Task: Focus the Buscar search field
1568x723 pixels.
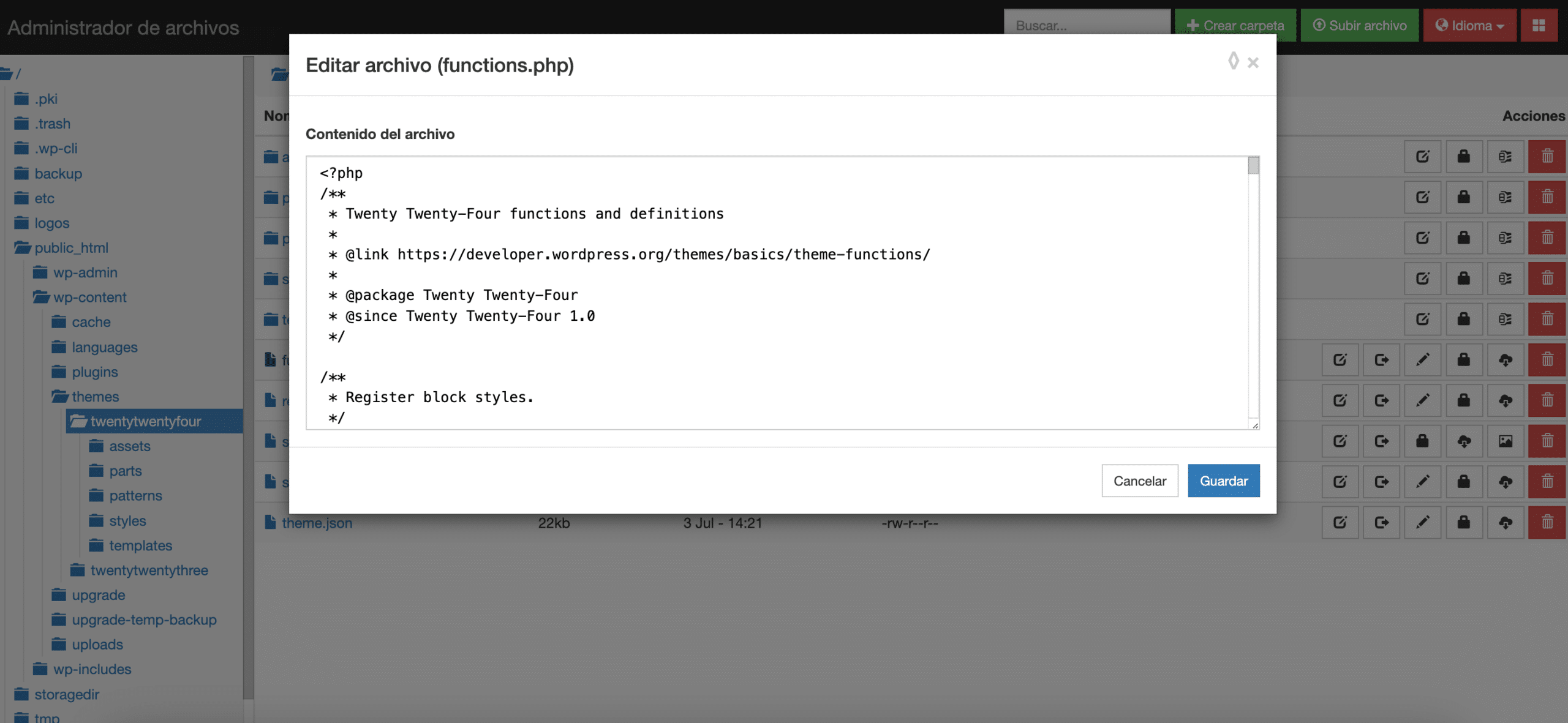Action: click(1087, 25)
